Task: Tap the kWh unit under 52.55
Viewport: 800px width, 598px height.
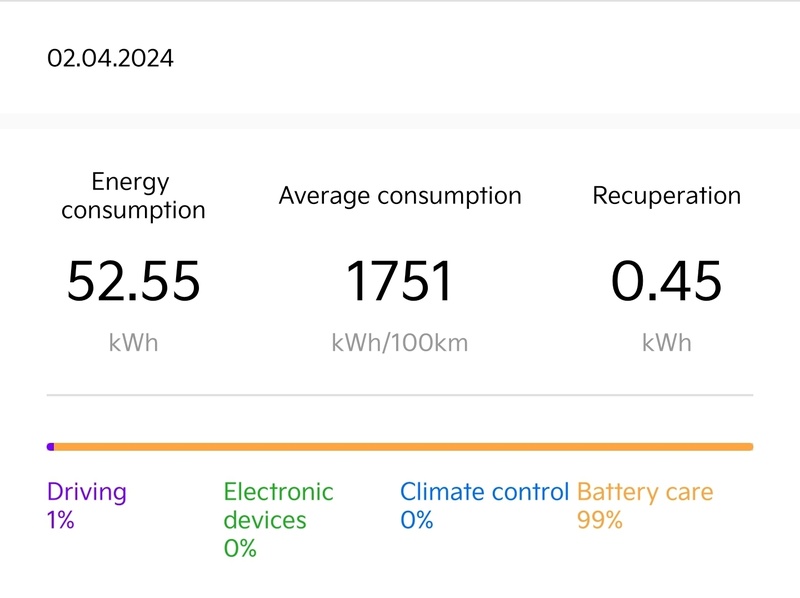Action: (134, 343)
